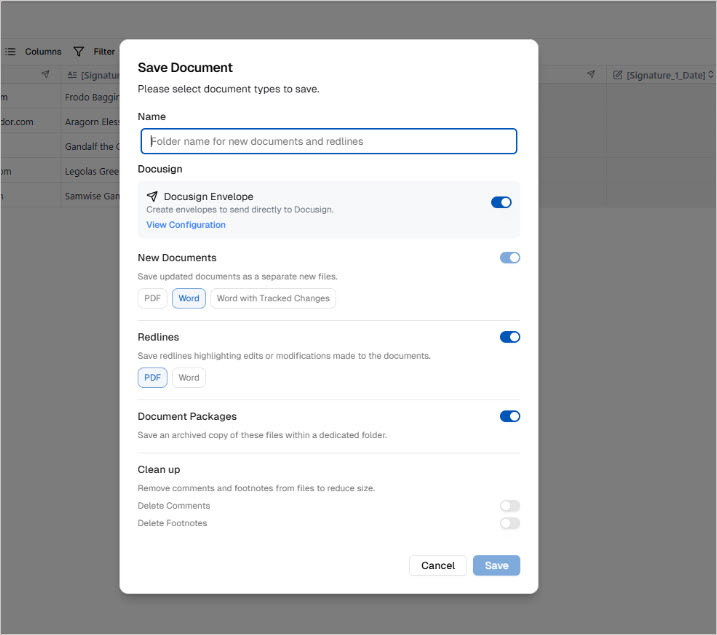The height and width of the screenshot is (635, 717).
Task: Select PDF format under Redlines
Action: 152,378
